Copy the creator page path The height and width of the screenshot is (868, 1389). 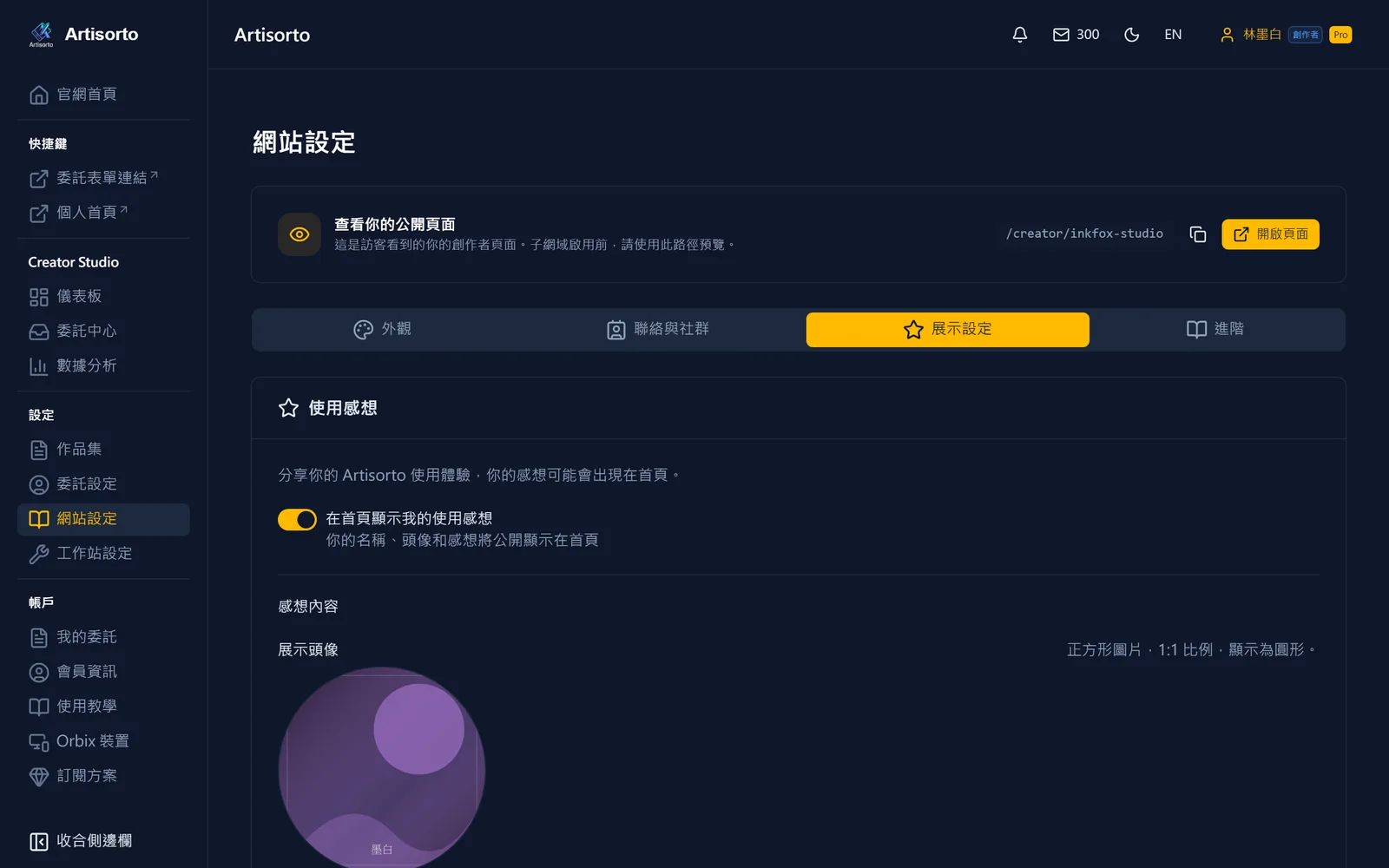pyautogui.click(x=1198, y=234)
